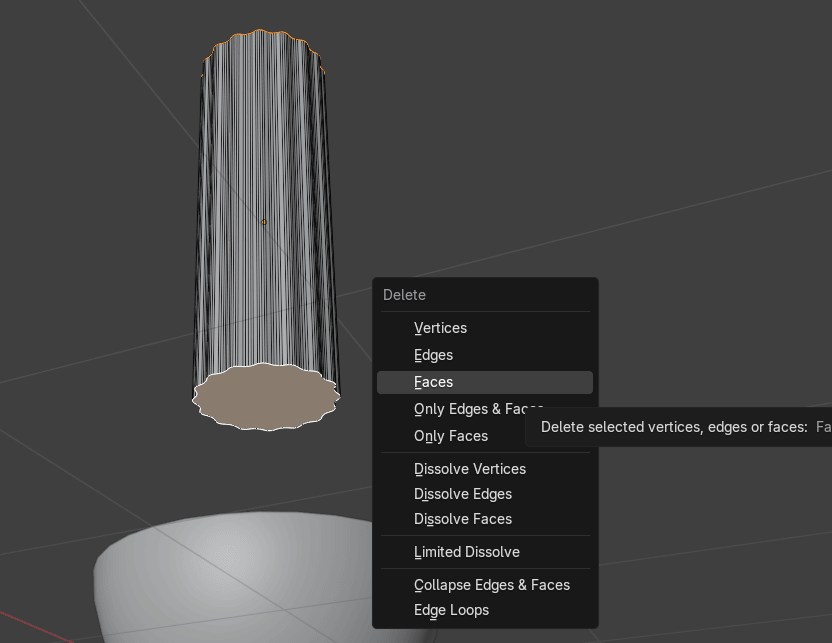Choose Only Faces delete option

pyautogui.click(x=450, y=436)
